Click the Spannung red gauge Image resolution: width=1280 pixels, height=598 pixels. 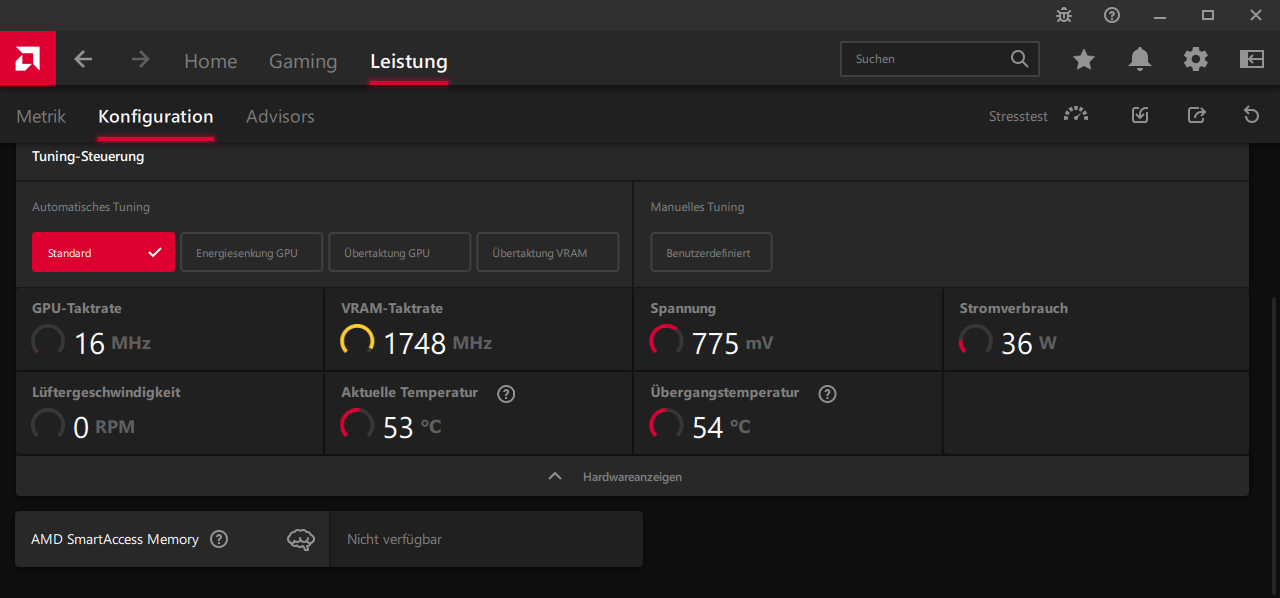click(666, 341)
